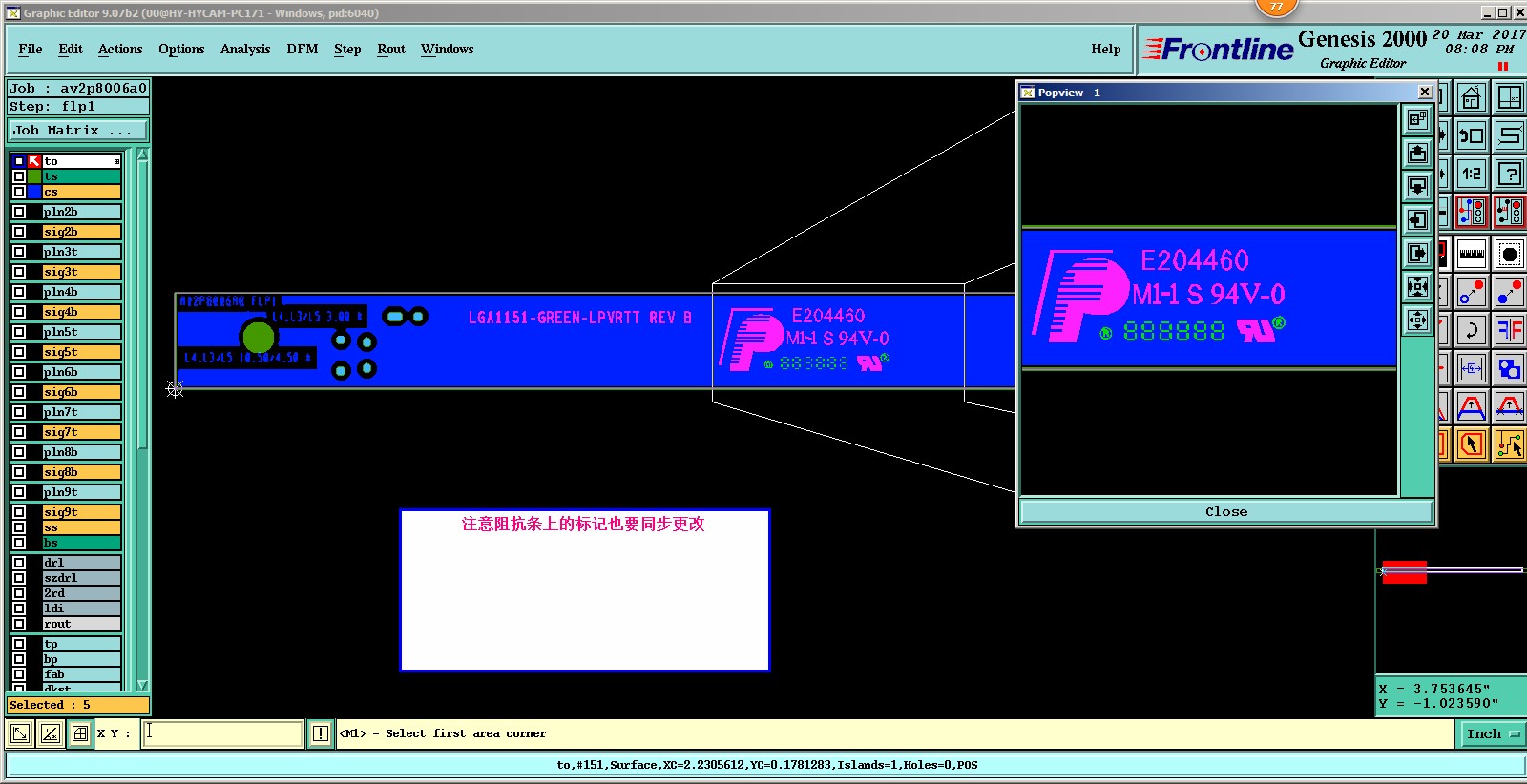Select the orange net pointer tool
This screenshot has width=1527, height=784.
point(1509,444)
